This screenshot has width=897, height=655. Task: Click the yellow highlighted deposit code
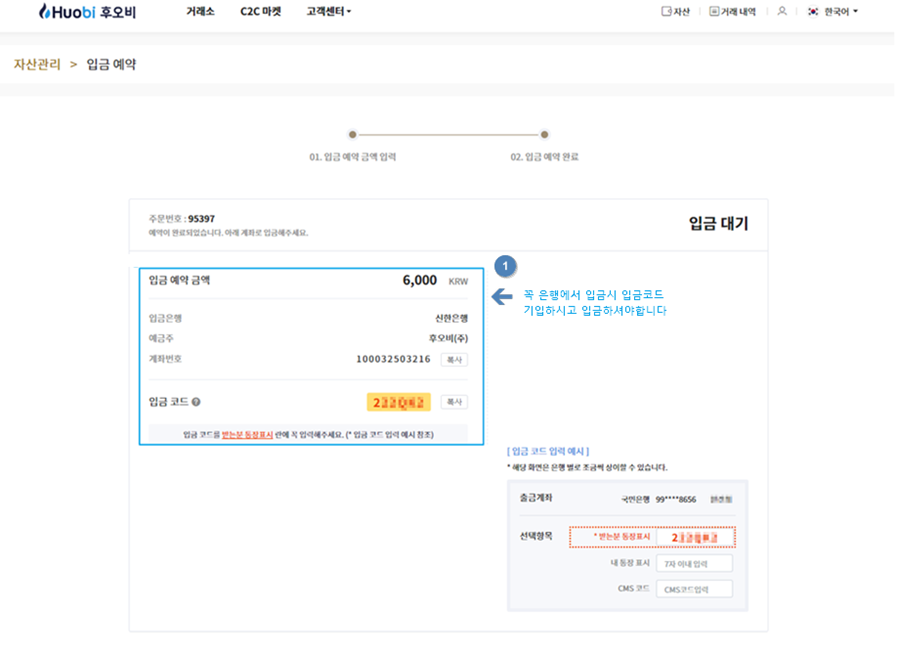399,403
